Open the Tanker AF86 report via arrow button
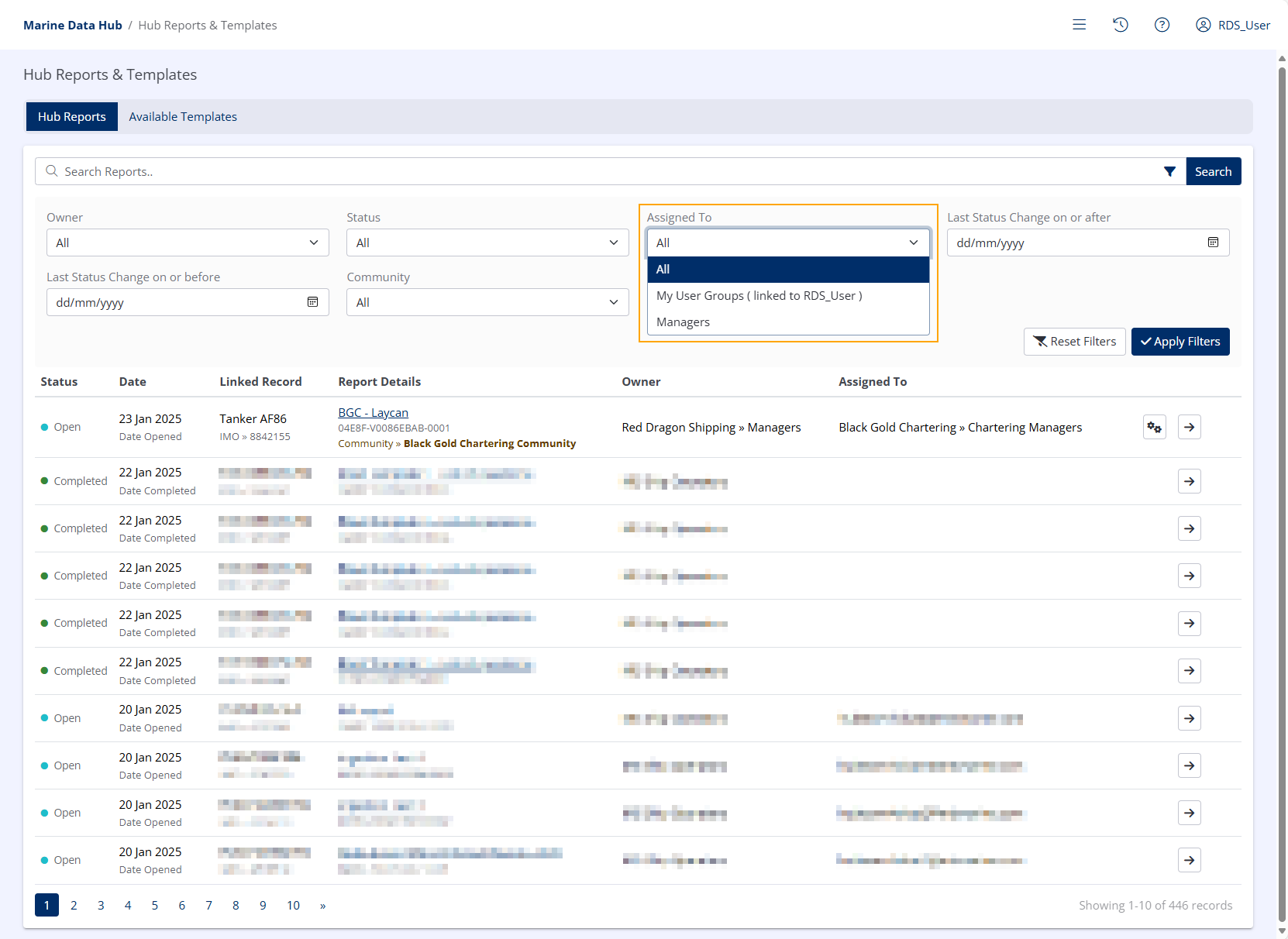 pos(1189,427)
